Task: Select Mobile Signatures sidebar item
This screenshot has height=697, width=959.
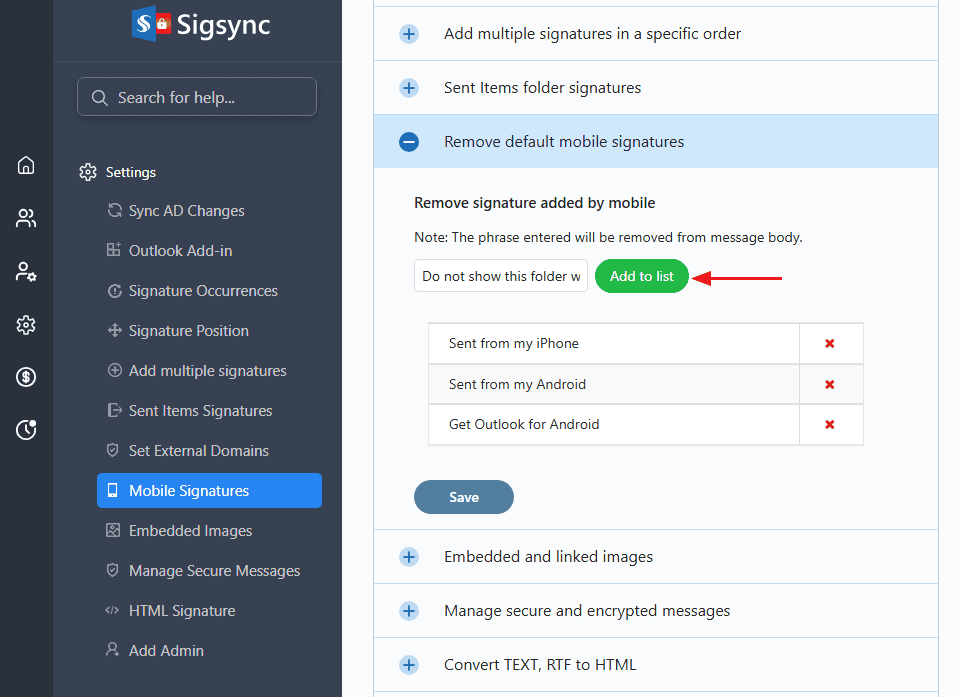Action: click(x=209, y=491)
